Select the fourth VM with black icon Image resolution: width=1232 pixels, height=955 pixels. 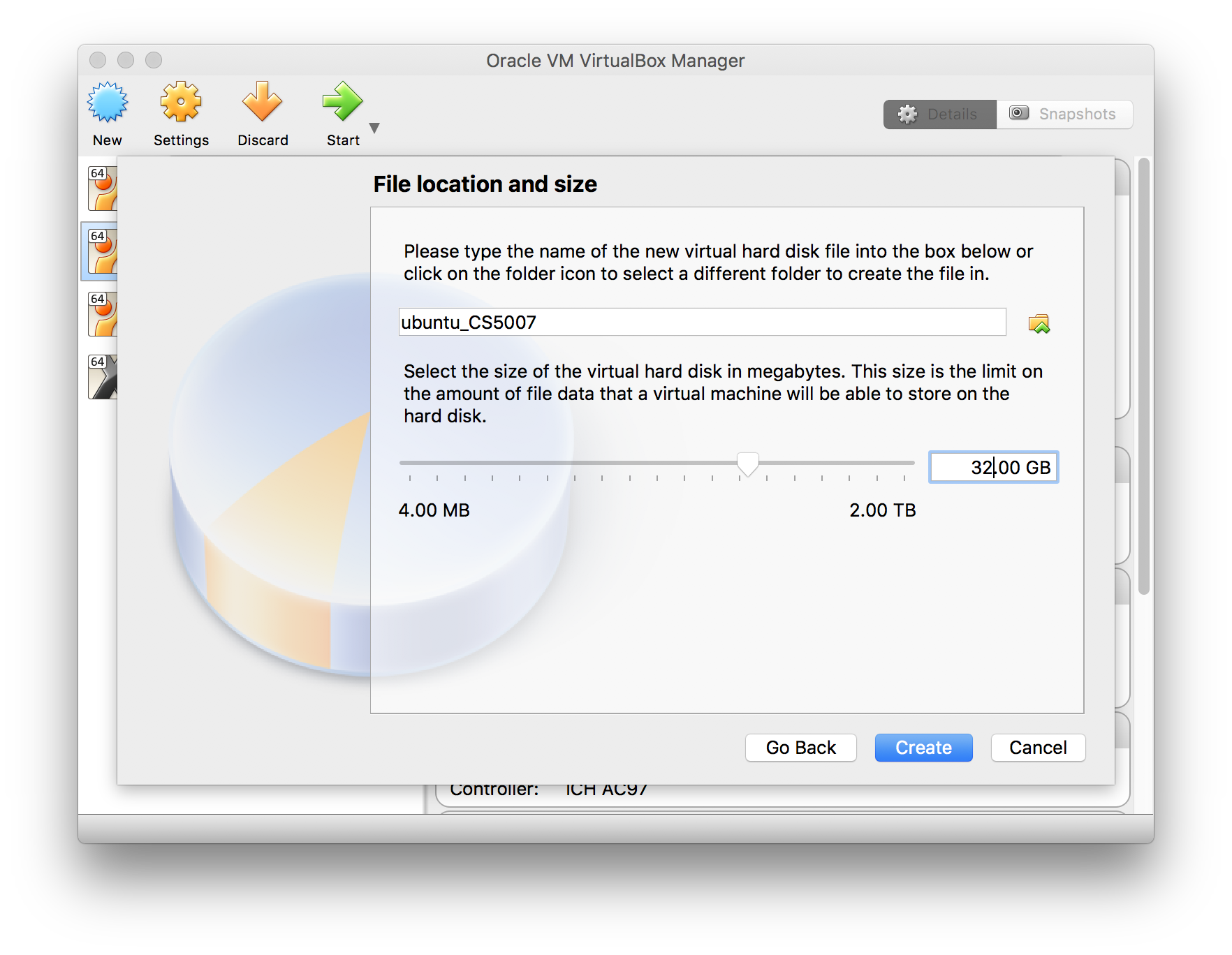(102, 377)
